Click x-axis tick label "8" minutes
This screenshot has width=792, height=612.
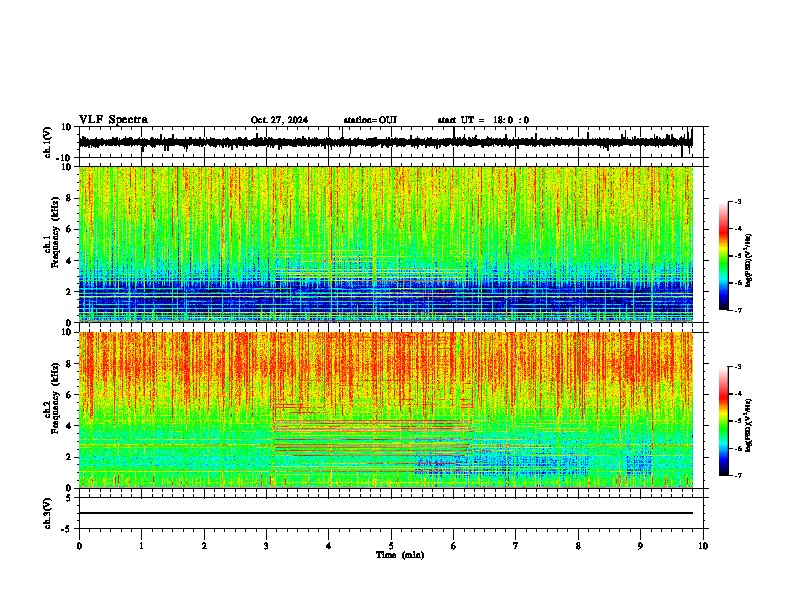[578, 546]
